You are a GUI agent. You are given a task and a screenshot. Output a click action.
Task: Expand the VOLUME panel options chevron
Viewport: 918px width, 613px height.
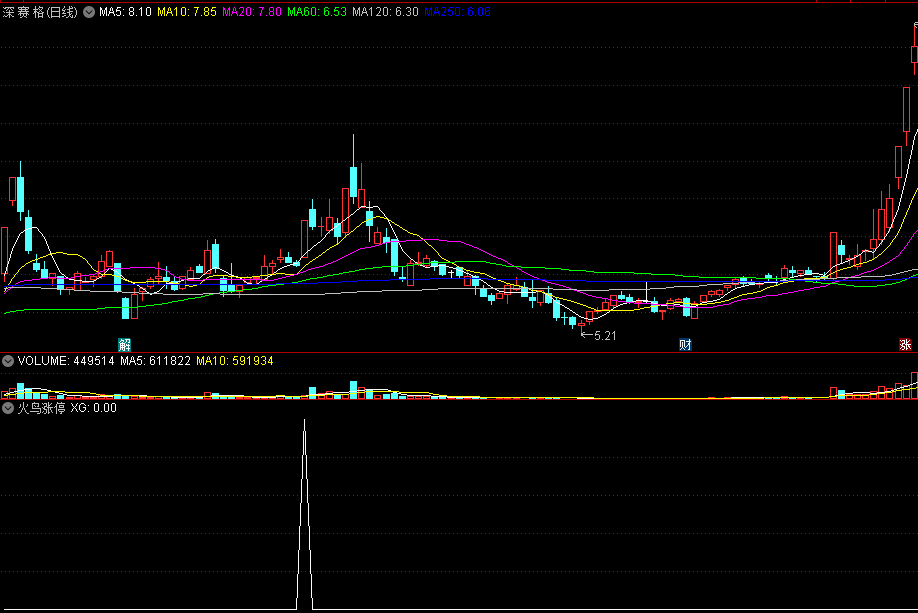8,361
